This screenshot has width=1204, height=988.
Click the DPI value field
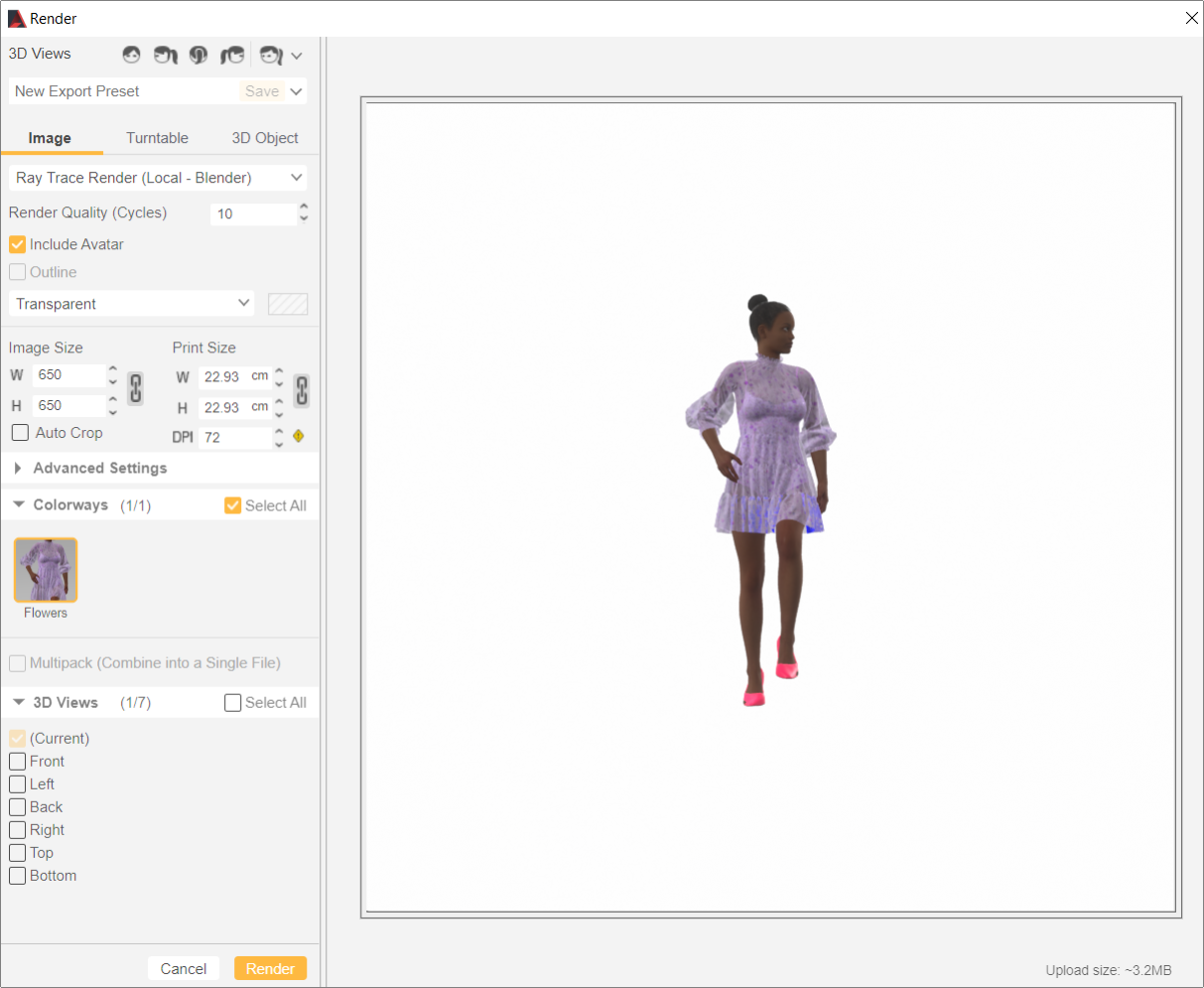point(235,438)
